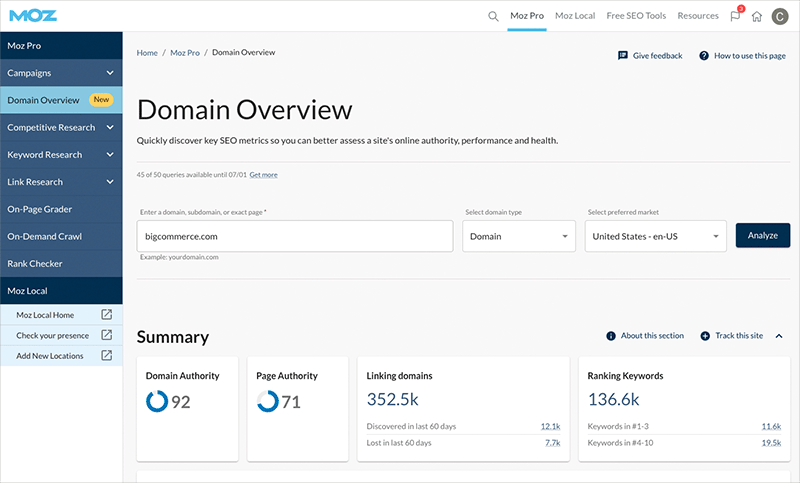Click Home breadcrumb link
The height and width of the screenshot is (483, 800).
[147, 53]
